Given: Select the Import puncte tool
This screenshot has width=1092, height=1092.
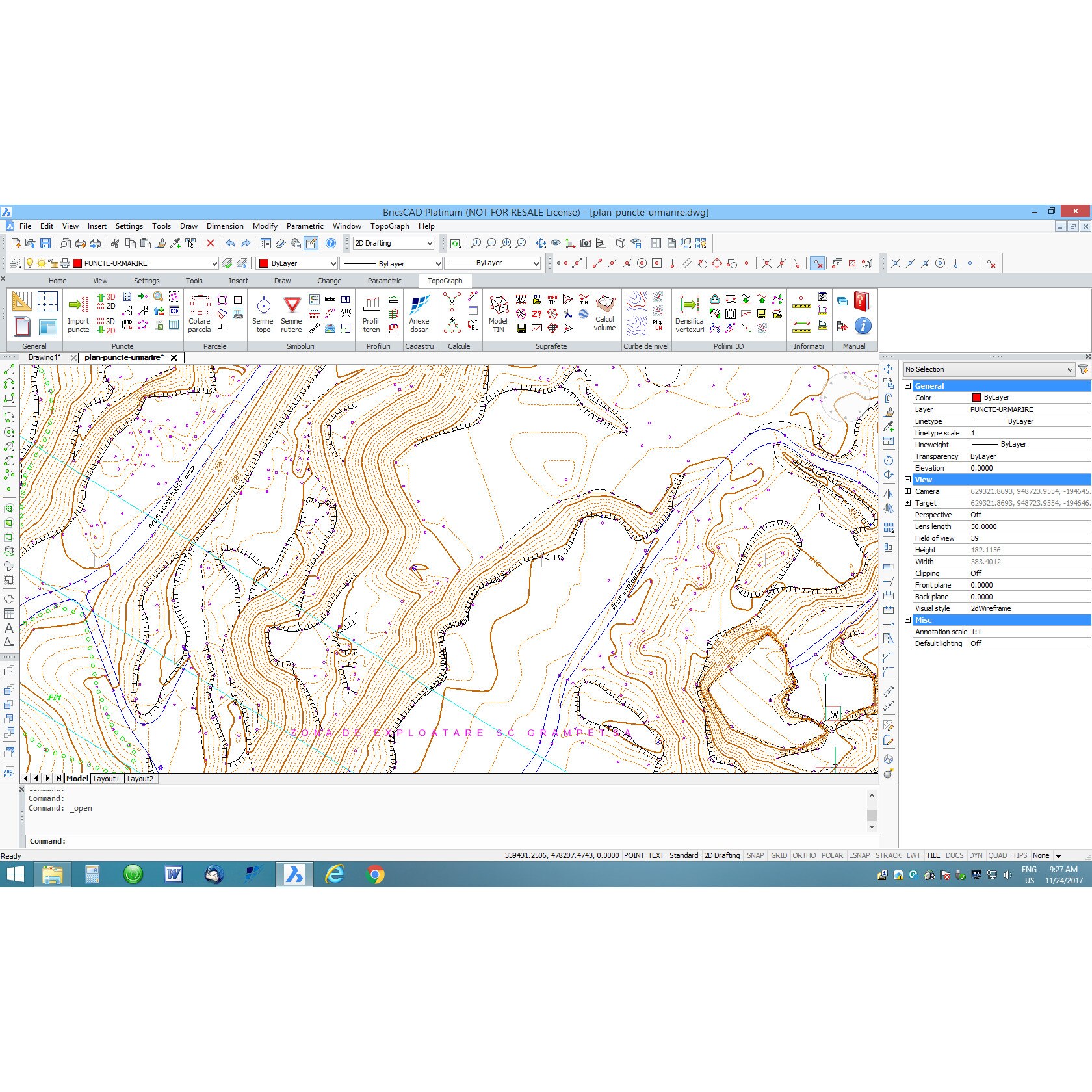Looking at the screenshot, I should (78, 314).
